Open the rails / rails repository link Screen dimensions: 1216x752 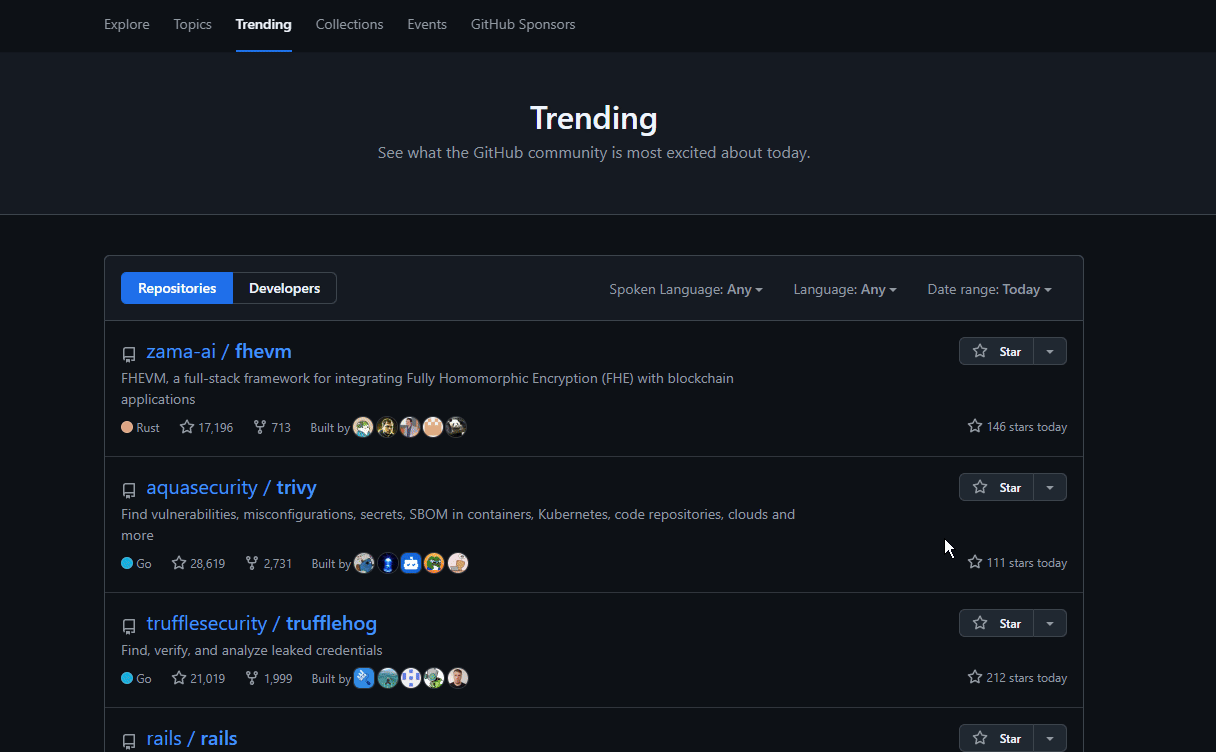click(192, 738)
